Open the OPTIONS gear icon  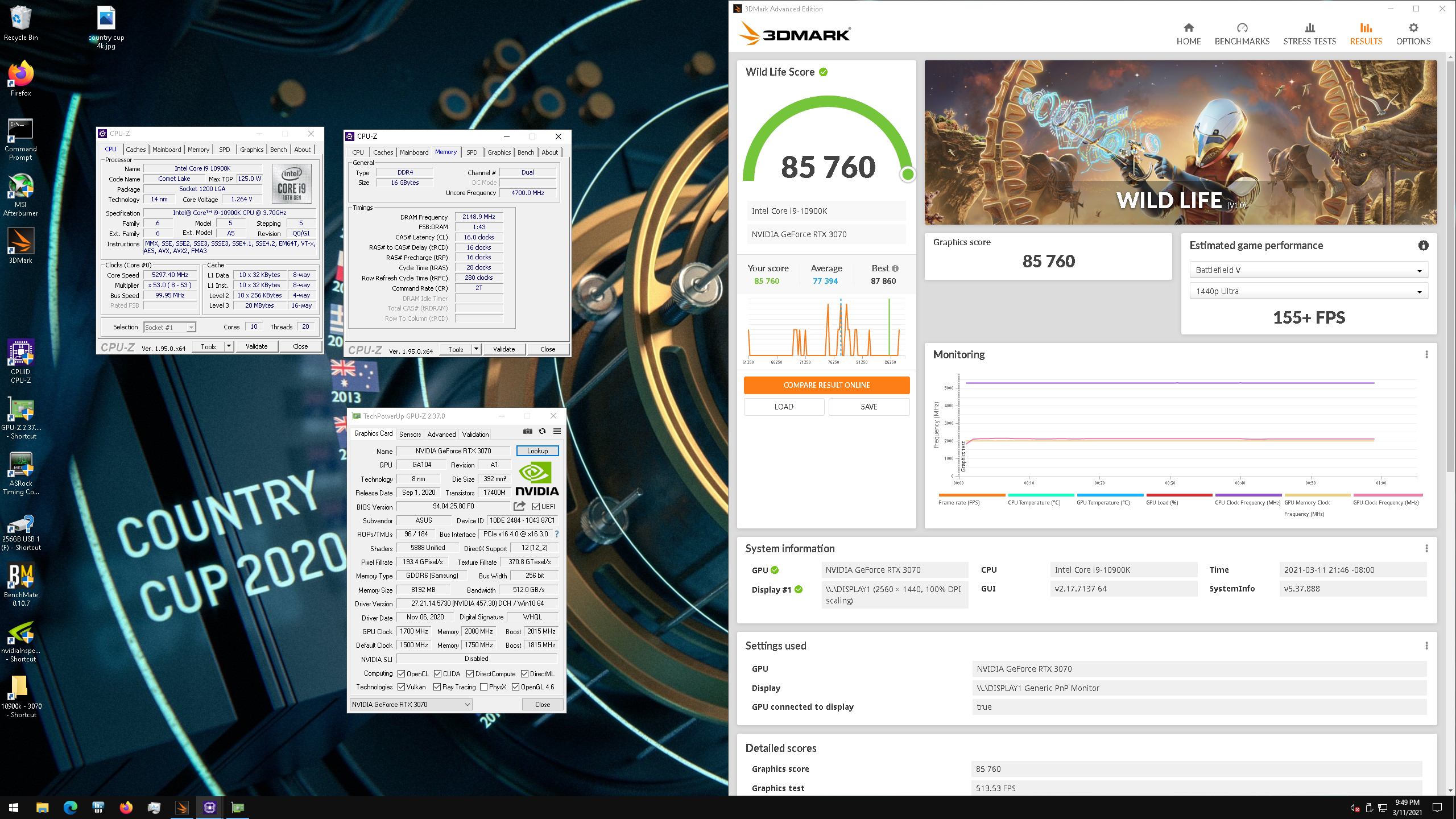coord(1413,28)
